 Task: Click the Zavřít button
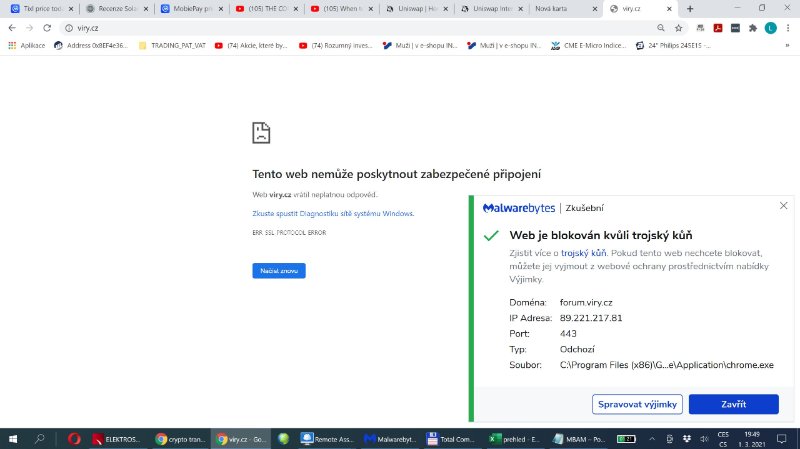pos(734,404)
